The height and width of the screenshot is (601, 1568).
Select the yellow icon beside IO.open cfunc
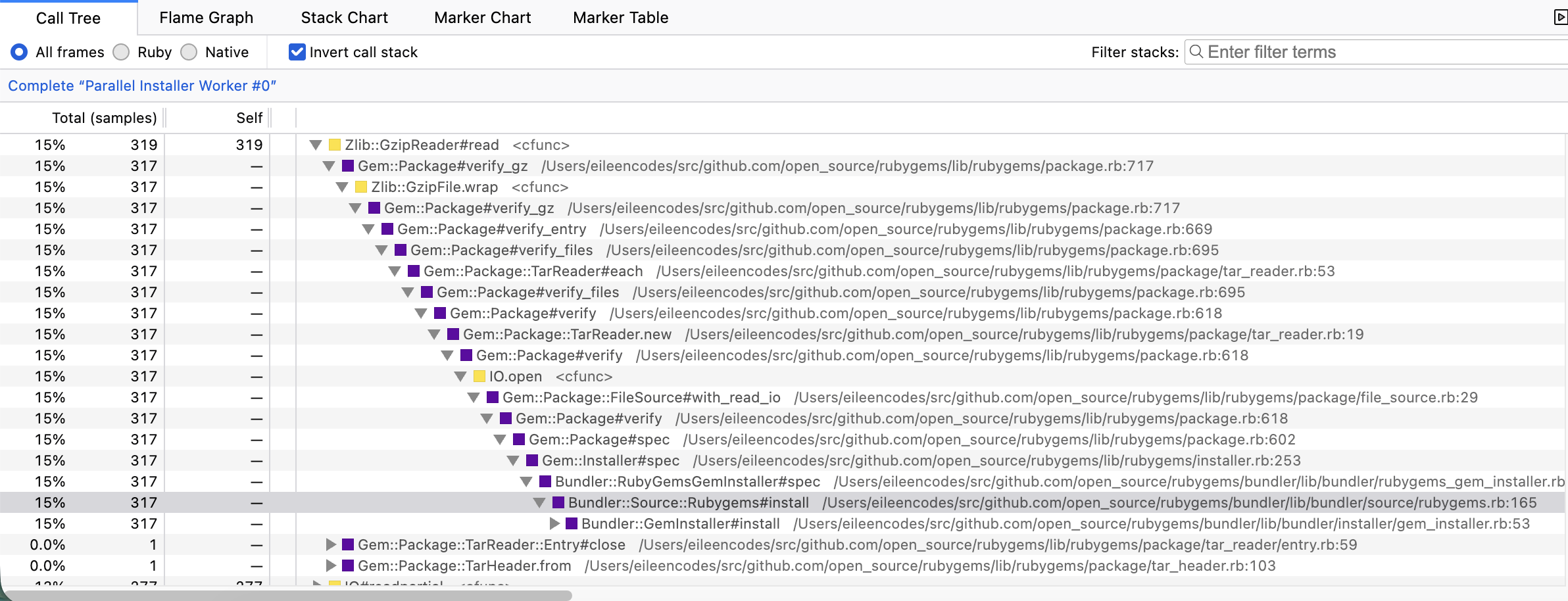click(x=479, y=376)
